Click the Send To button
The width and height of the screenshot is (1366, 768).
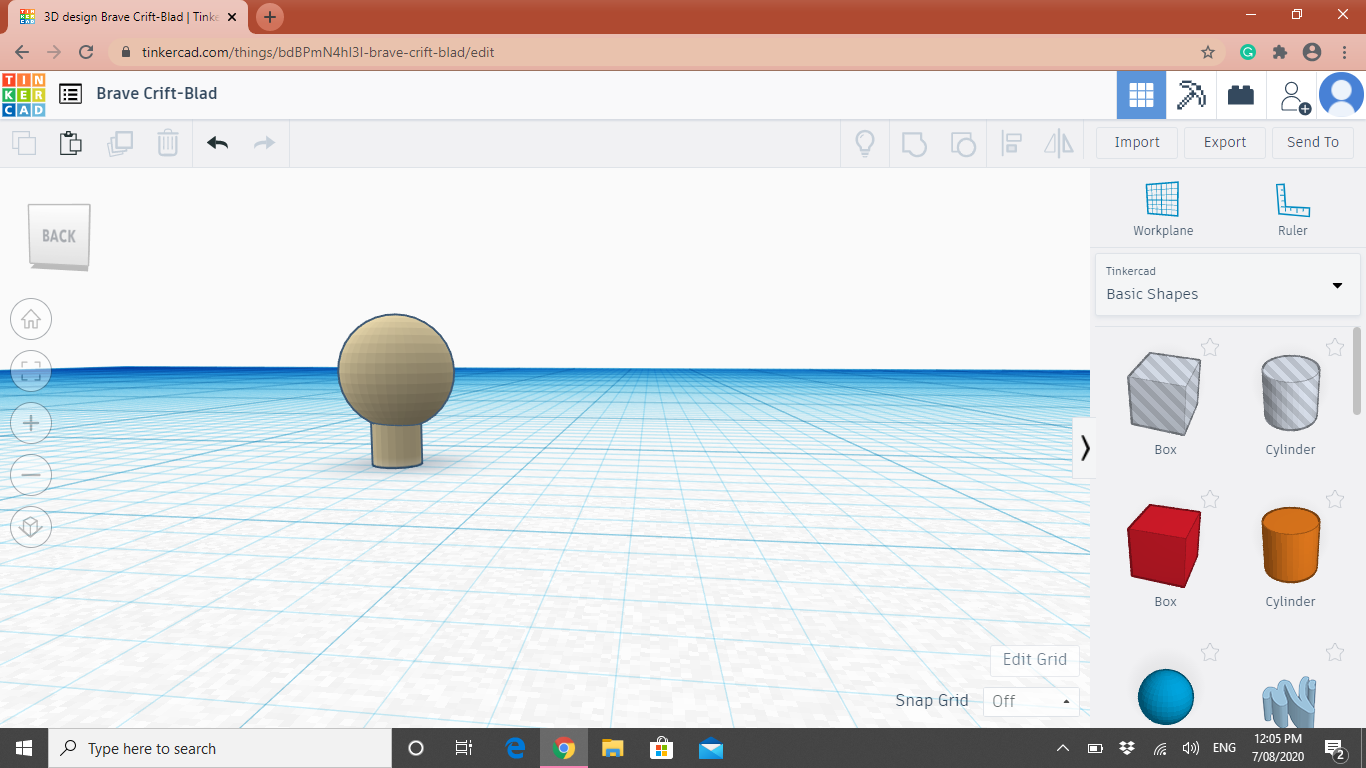(x=1313, y=142)
